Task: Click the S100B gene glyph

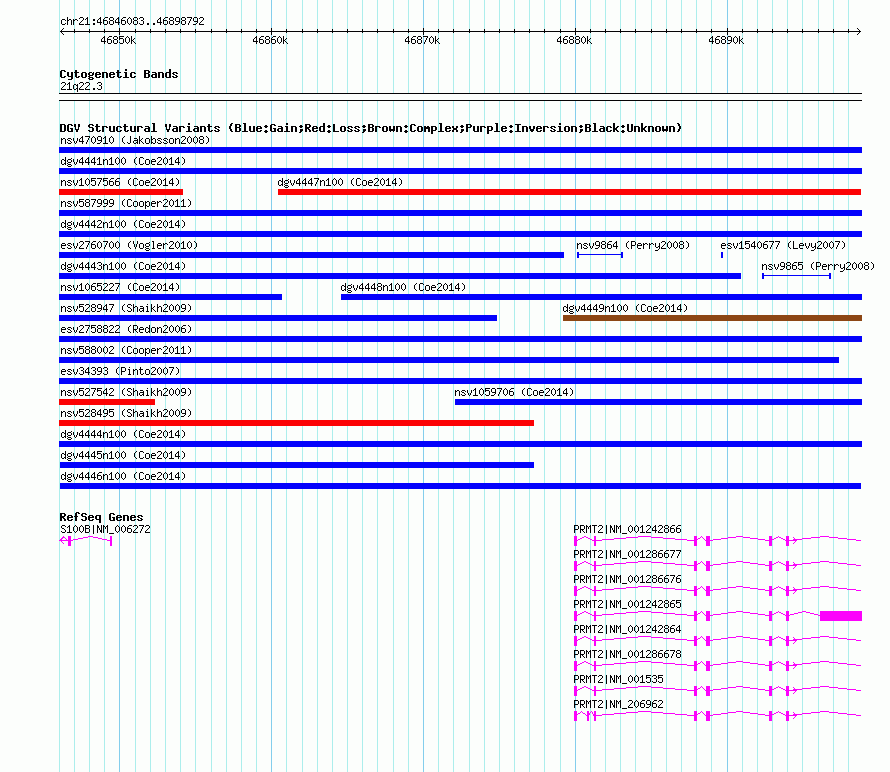Action: point(86,541)
